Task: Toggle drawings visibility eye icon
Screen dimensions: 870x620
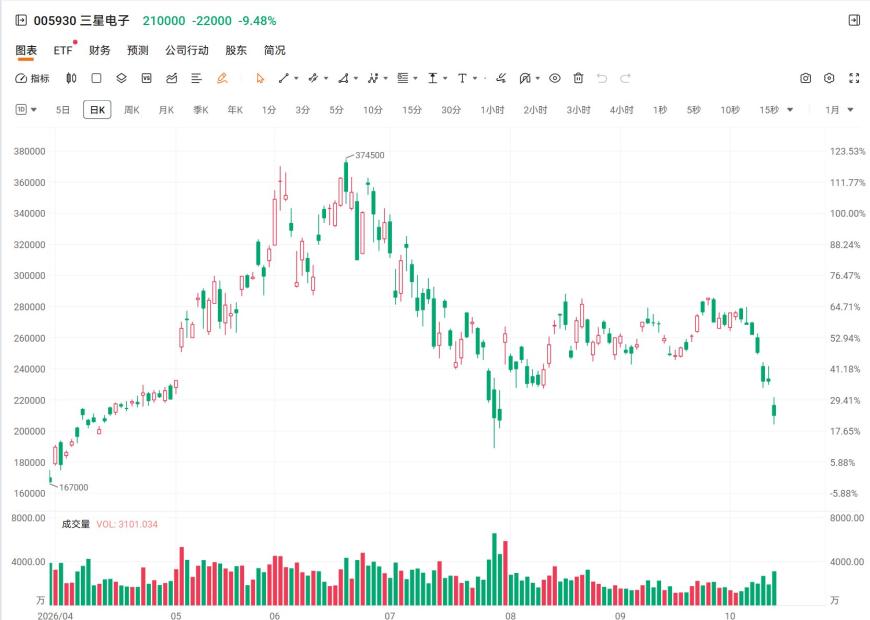Action: (555, 78)
